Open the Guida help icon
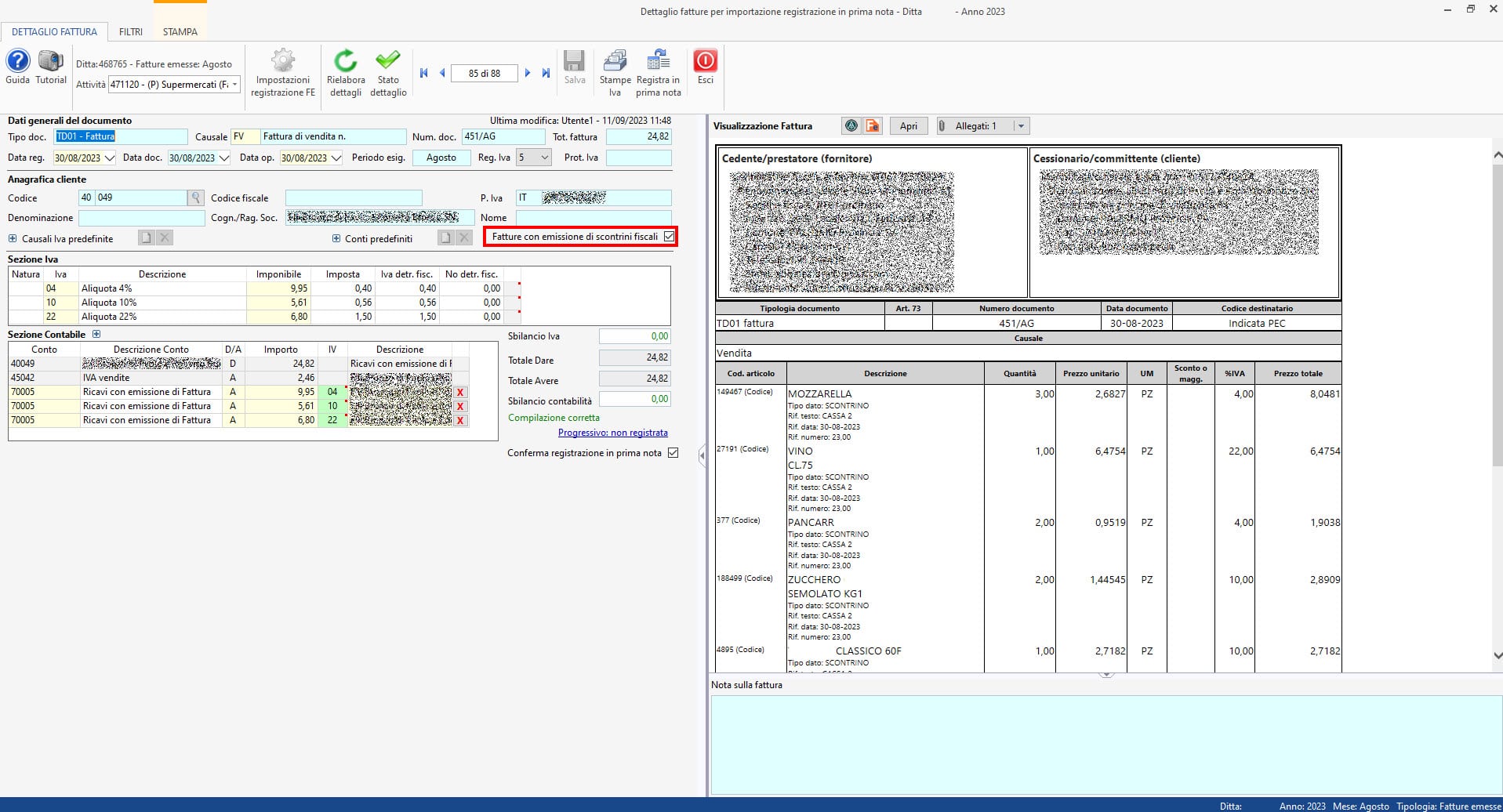Viewport: 1503px width, 812px height. pyautogui.click(x=17, y=62)
